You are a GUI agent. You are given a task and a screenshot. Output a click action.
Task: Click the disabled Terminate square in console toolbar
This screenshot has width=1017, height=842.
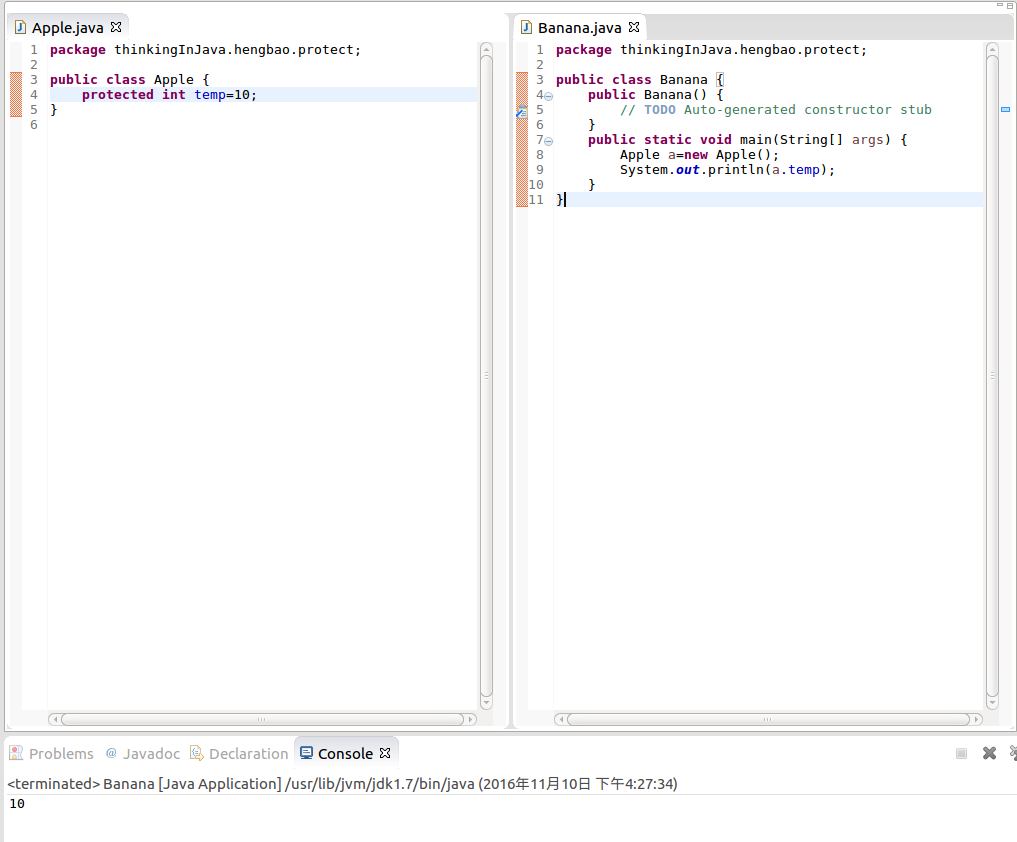coord(961,753)
